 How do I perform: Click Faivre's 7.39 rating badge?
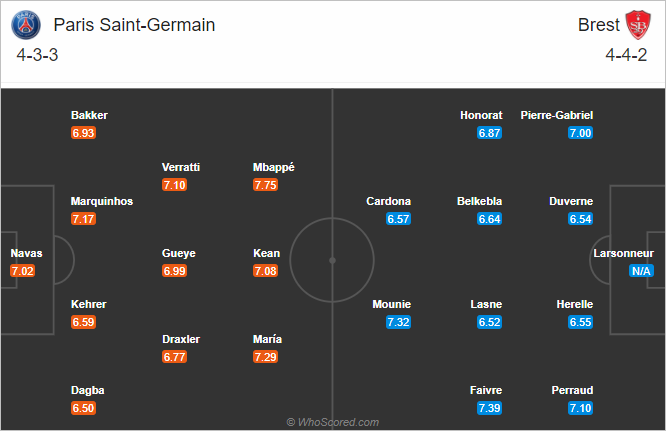pos(489,408)
